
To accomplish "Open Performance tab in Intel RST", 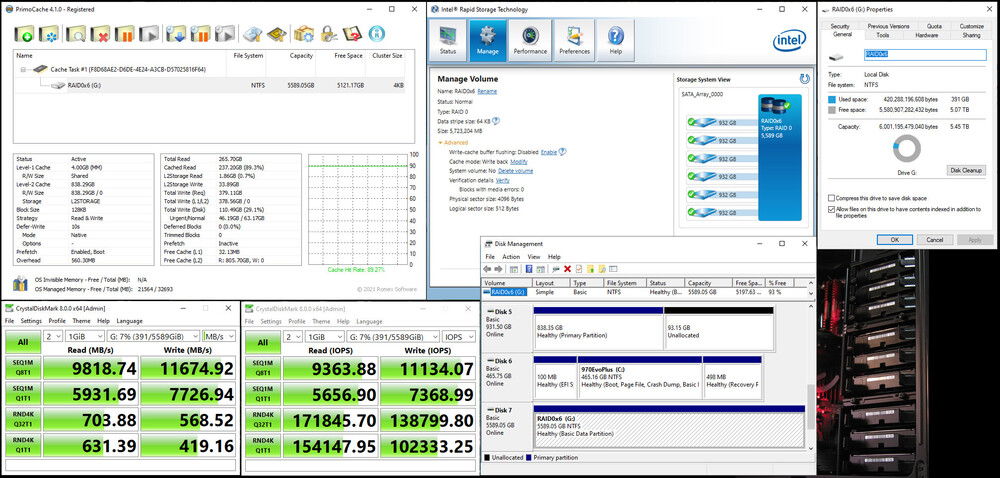I will click(530, 40).
